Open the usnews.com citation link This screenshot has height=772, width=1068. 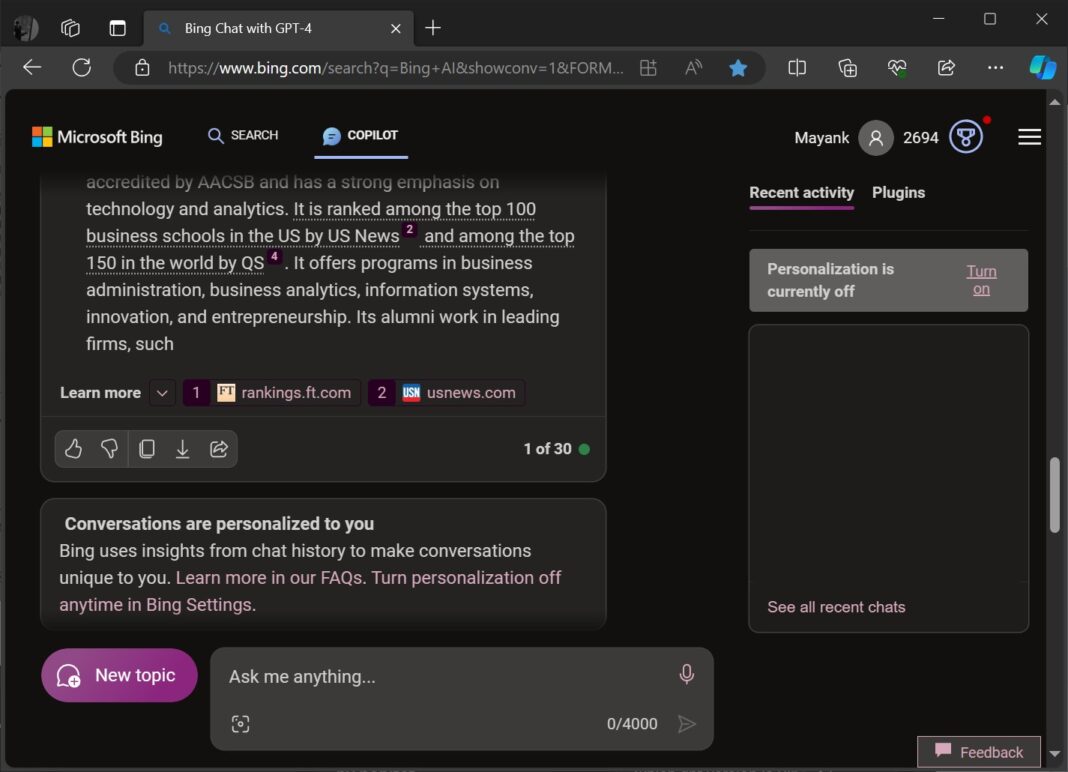coord(446,392)
